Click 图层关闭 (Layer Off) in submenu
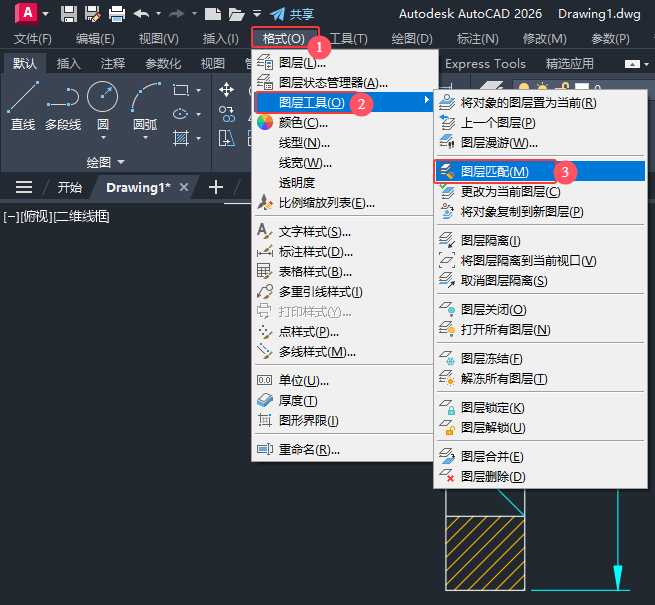 pos(492,310)
